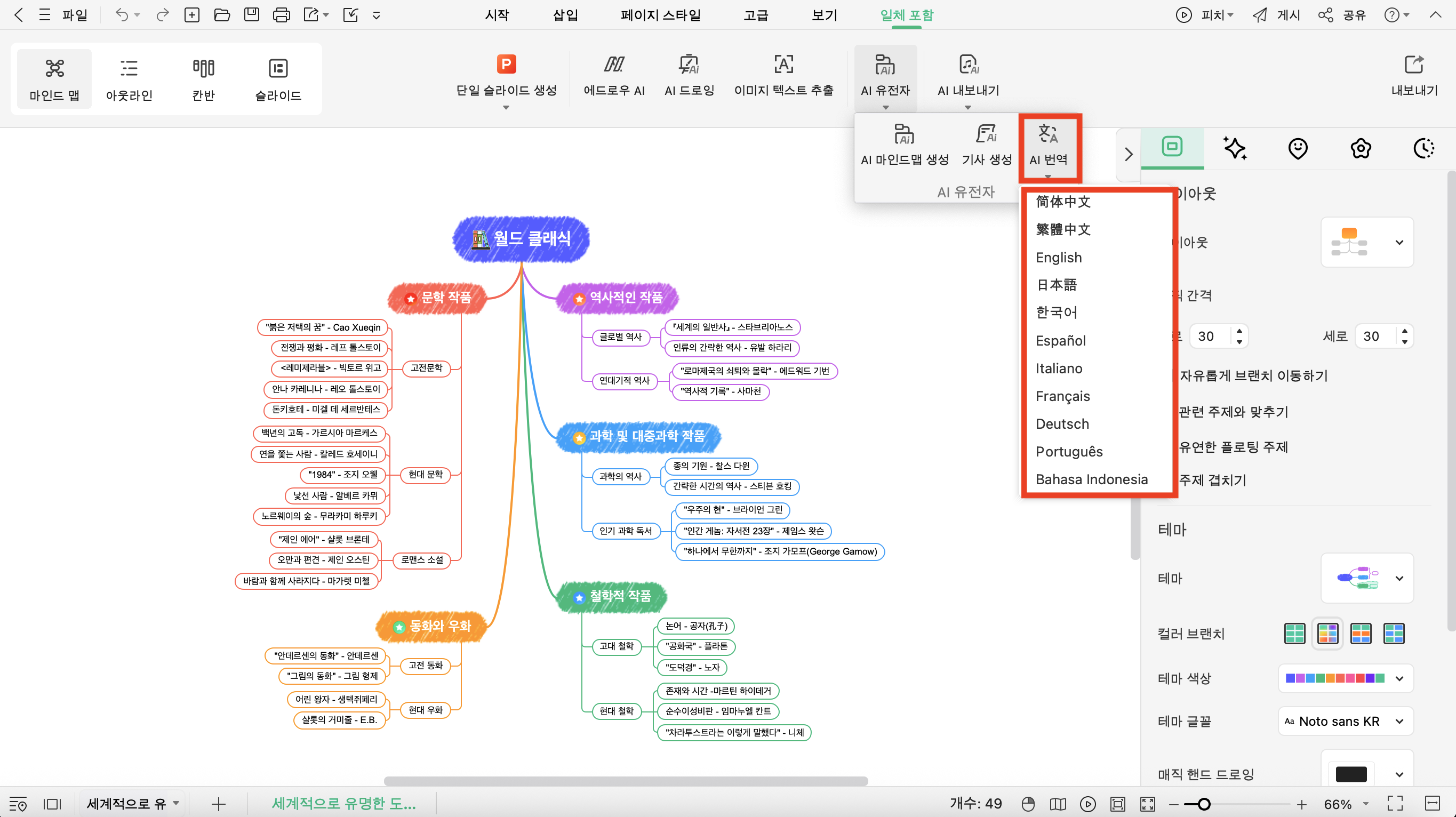The image size is (1456, 817).
Task: Open the theme color palette dropdown
Action: (x=1346, y=678)
